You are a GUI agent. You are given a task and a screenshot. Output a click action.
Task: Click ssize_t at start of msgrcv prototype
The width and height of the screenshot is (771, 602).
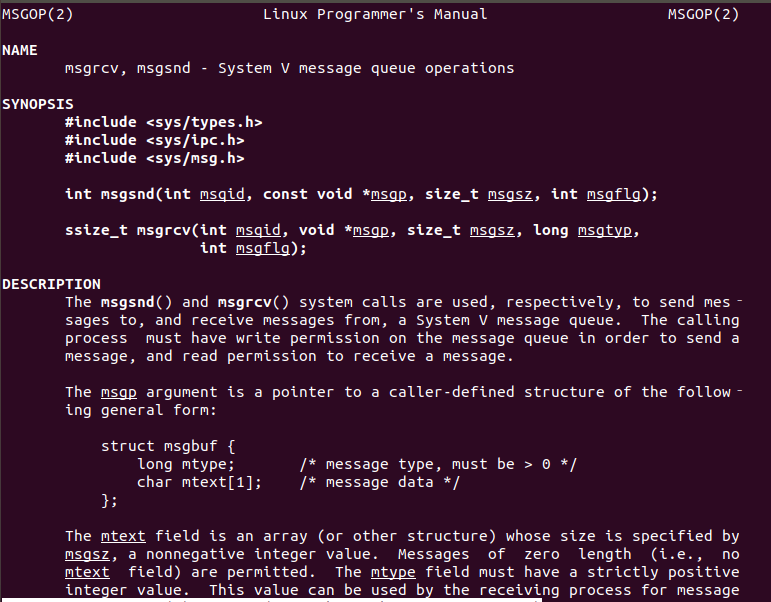pos(96,231)
